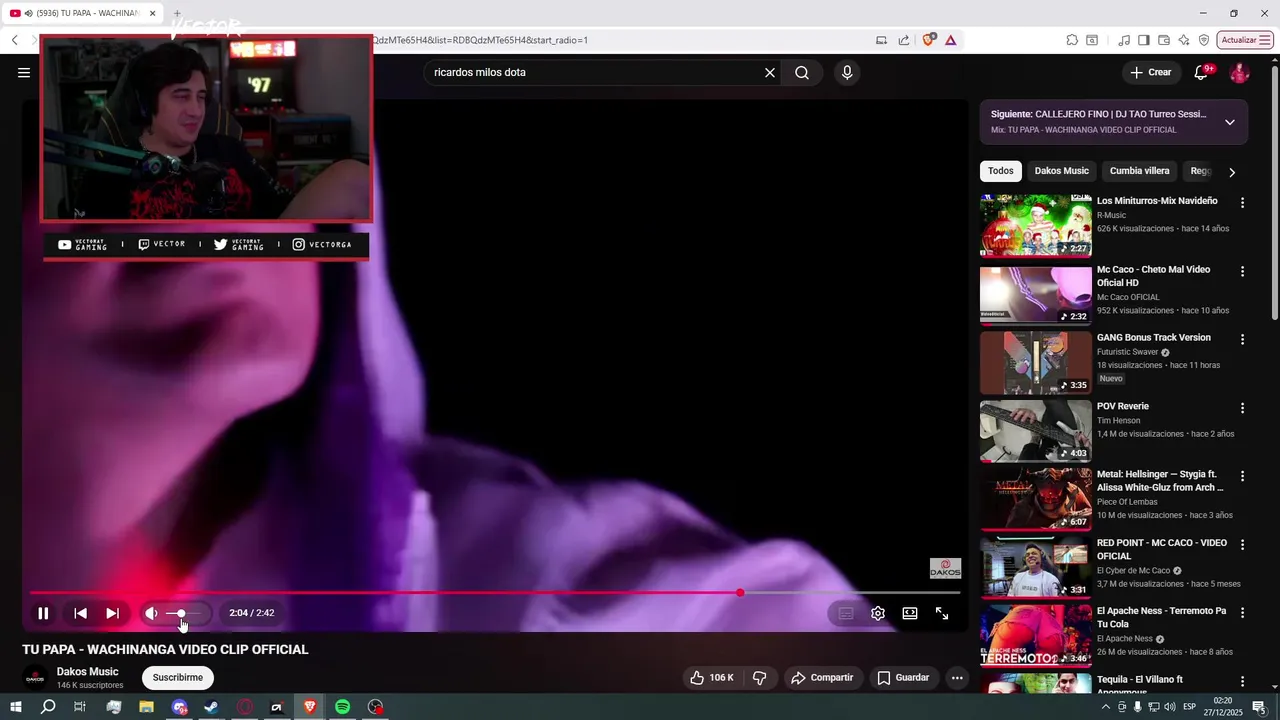1280x720 pixels.
Task: Open player settings gear
Action: 878,613
